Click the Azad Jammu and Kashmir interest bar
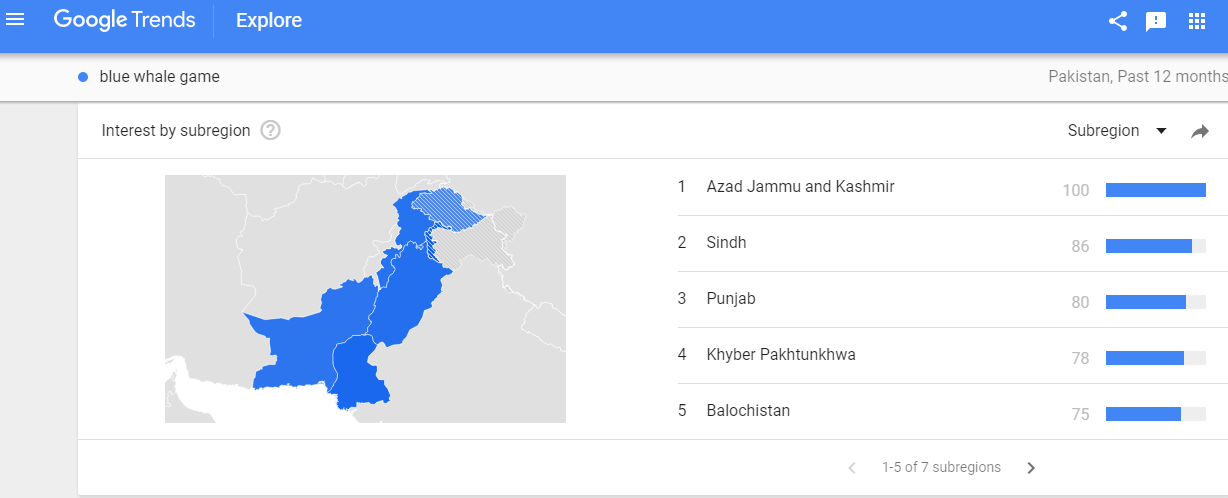Viewport: 1228px width, 498px height. (x=1156, y=190)
